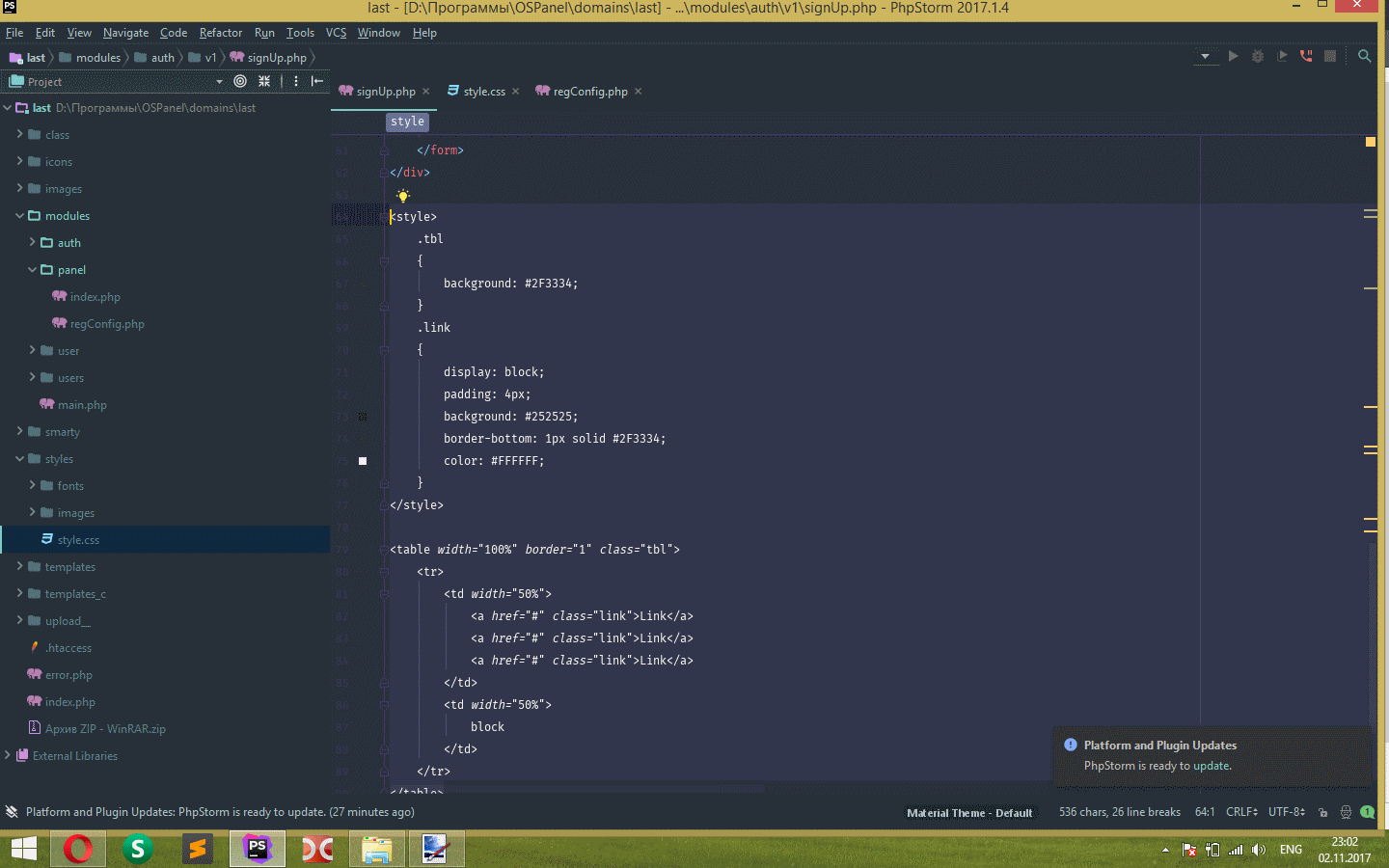Switch to the regConfig.php editor tab
Viewport: 1389px width, 868px height.
point(589,92)
